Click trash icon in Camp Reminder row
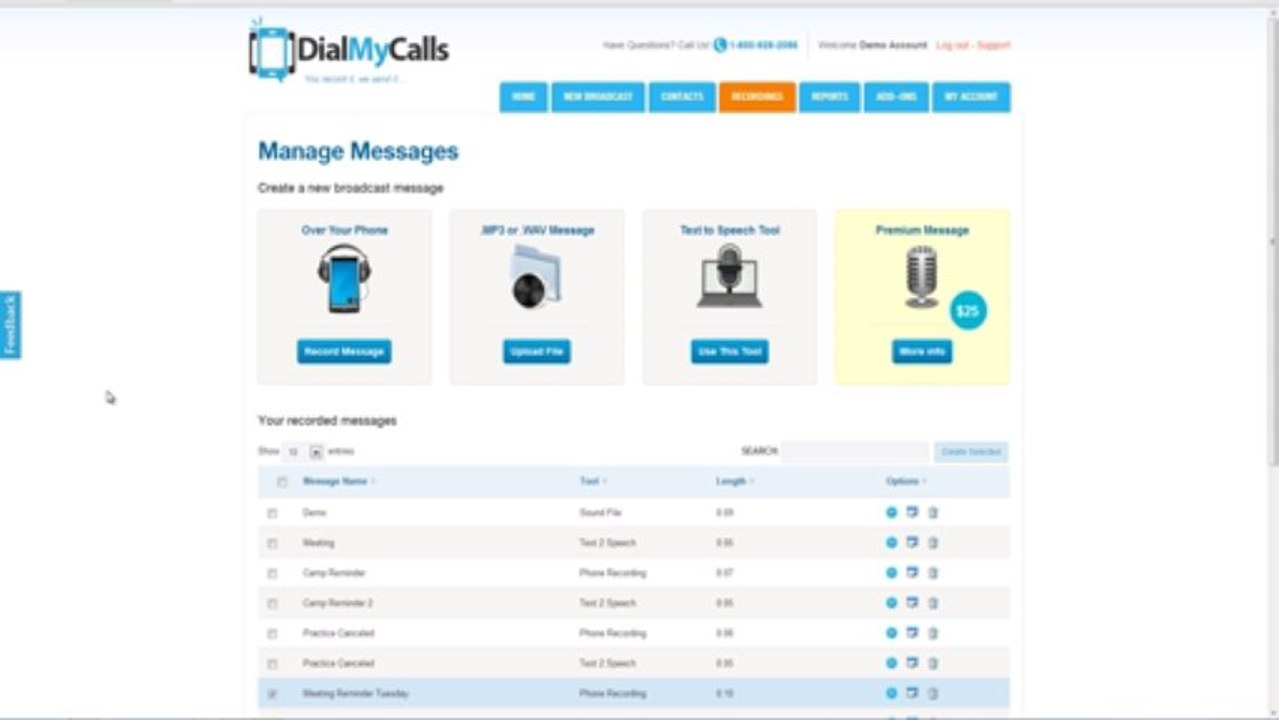This screenshot has height=720, width=1279. pyautogui.click(x=933, y=573)
